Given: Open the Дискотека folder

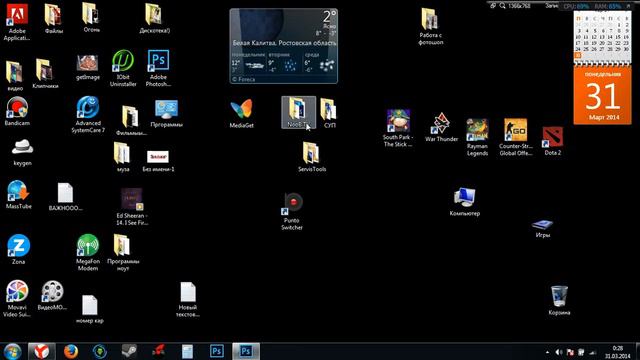Looking at the screenshot, I should pyautogui.click(x=154, y=18).
